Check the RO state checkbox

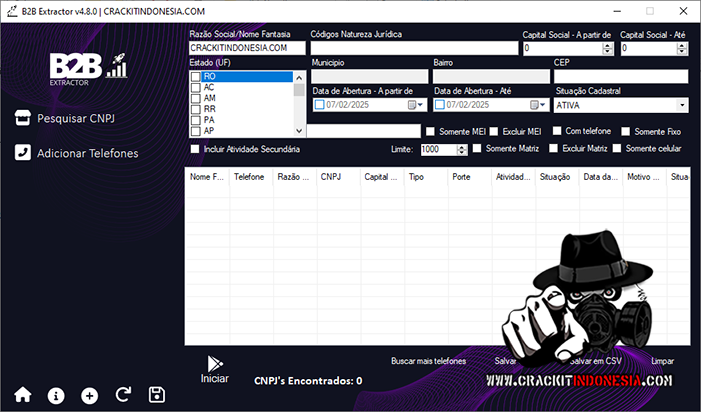[196, 76]
